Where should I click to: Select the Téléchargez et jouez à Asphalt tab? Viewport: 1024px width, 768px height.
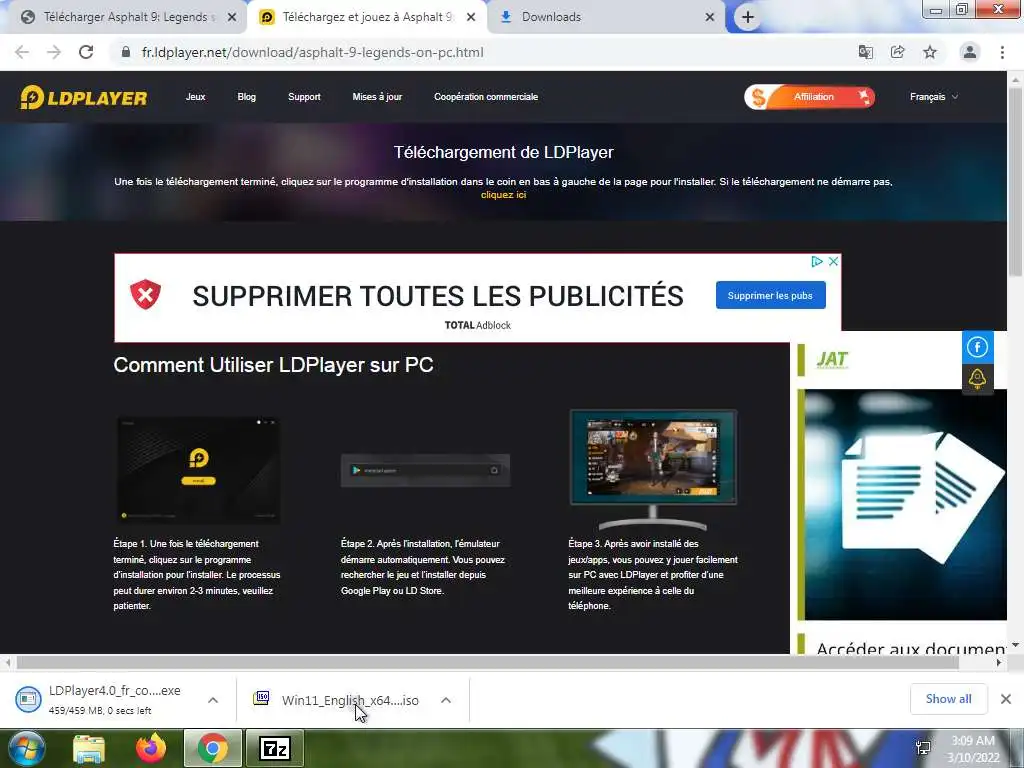367,17
